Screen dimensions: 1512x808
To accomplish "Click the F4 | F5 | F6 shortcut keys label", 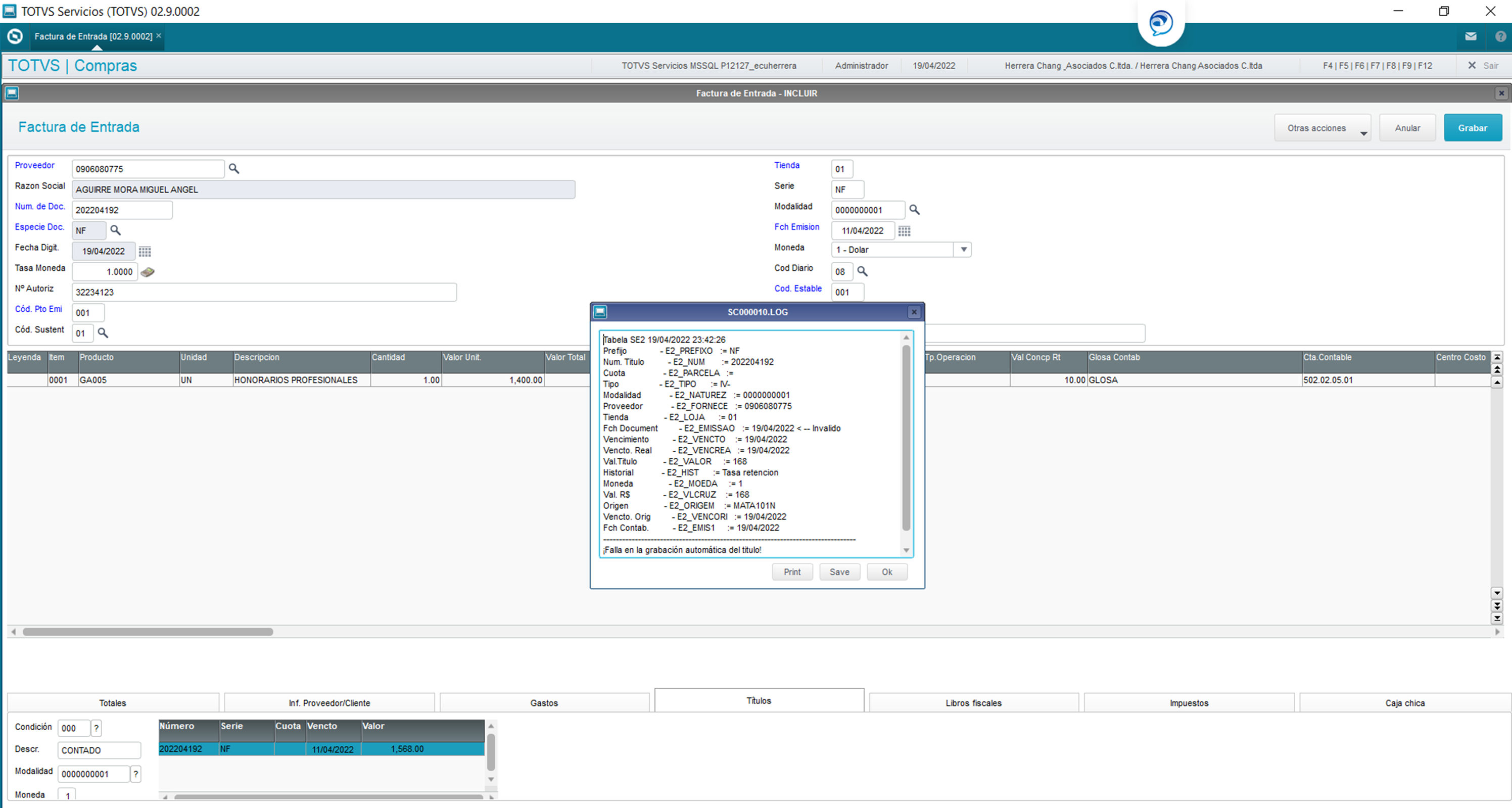I will click(x=1377, y=66).
